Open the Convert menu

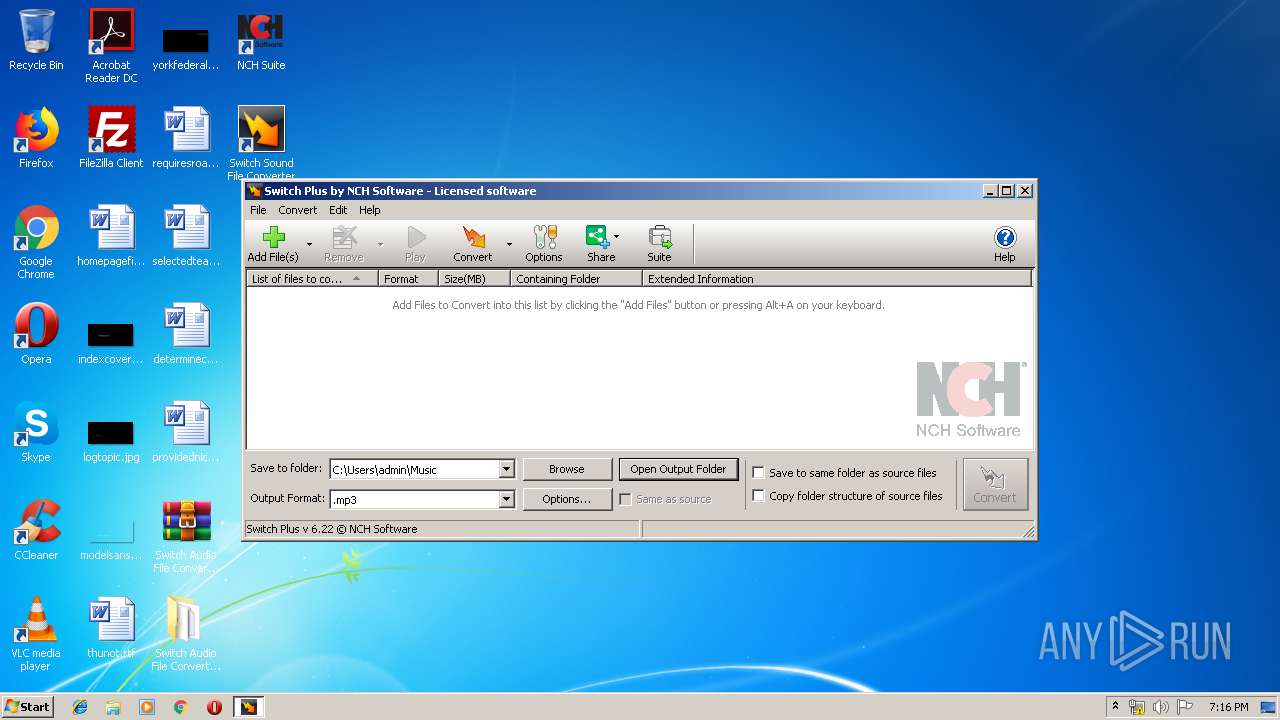pyautogui.click(x=298, y=210)
